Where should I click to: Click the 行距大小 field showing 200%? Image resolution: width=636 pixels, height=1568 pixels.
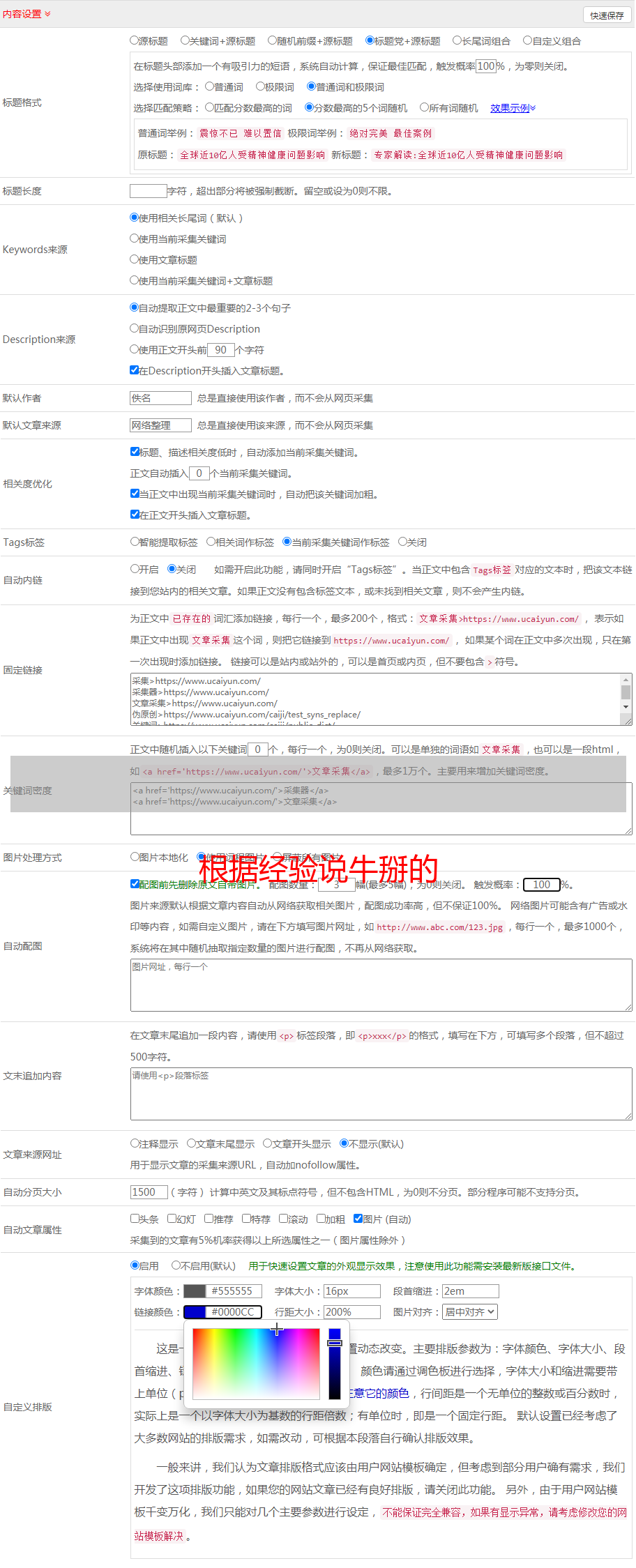pos(352,1312)
